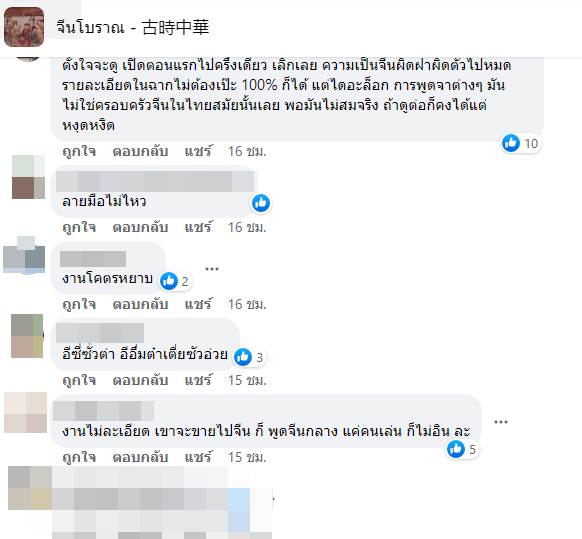Click ตอบกลับ under ลายมือไม่ไหว comment
Viewport: 582px width, 539px height.
coord(140,228)
